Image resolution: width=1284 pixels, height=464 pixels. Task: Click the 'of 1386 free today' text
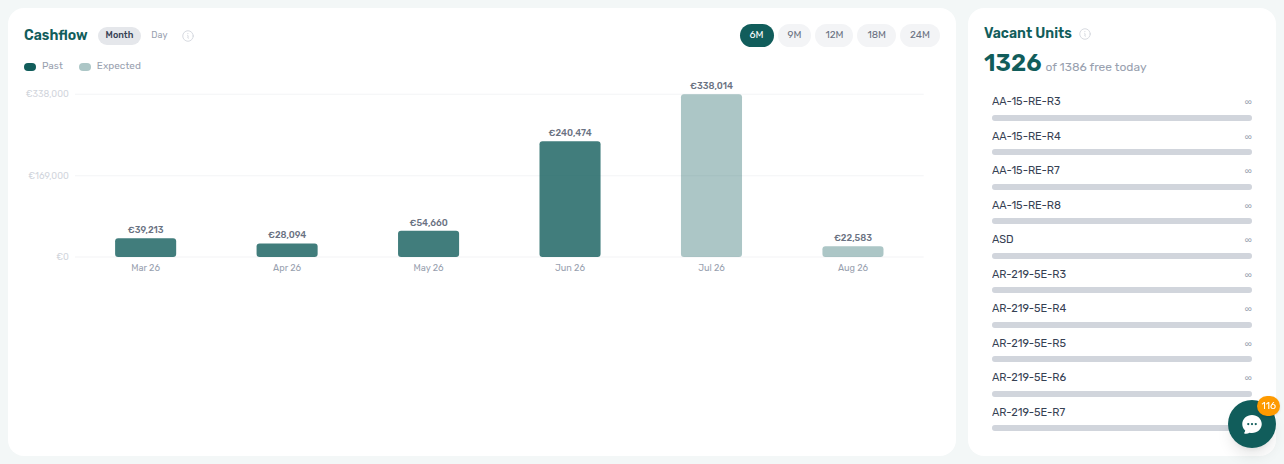tap(1096, 67)
